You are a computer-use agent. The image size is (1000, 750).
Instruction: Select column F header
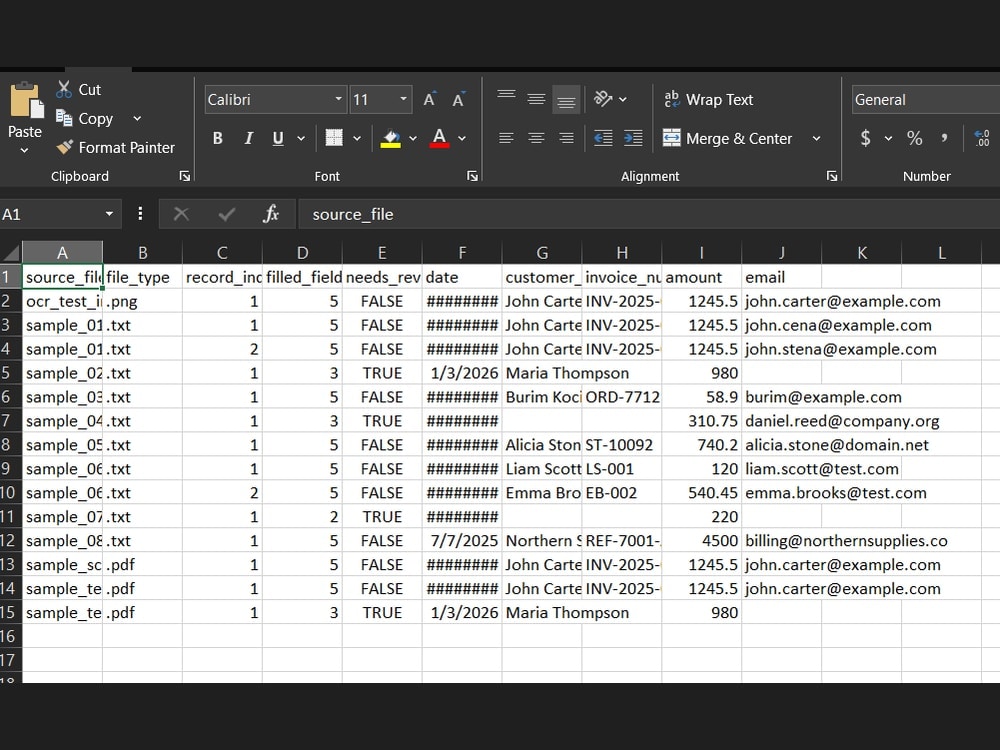[x=462, y=253]
